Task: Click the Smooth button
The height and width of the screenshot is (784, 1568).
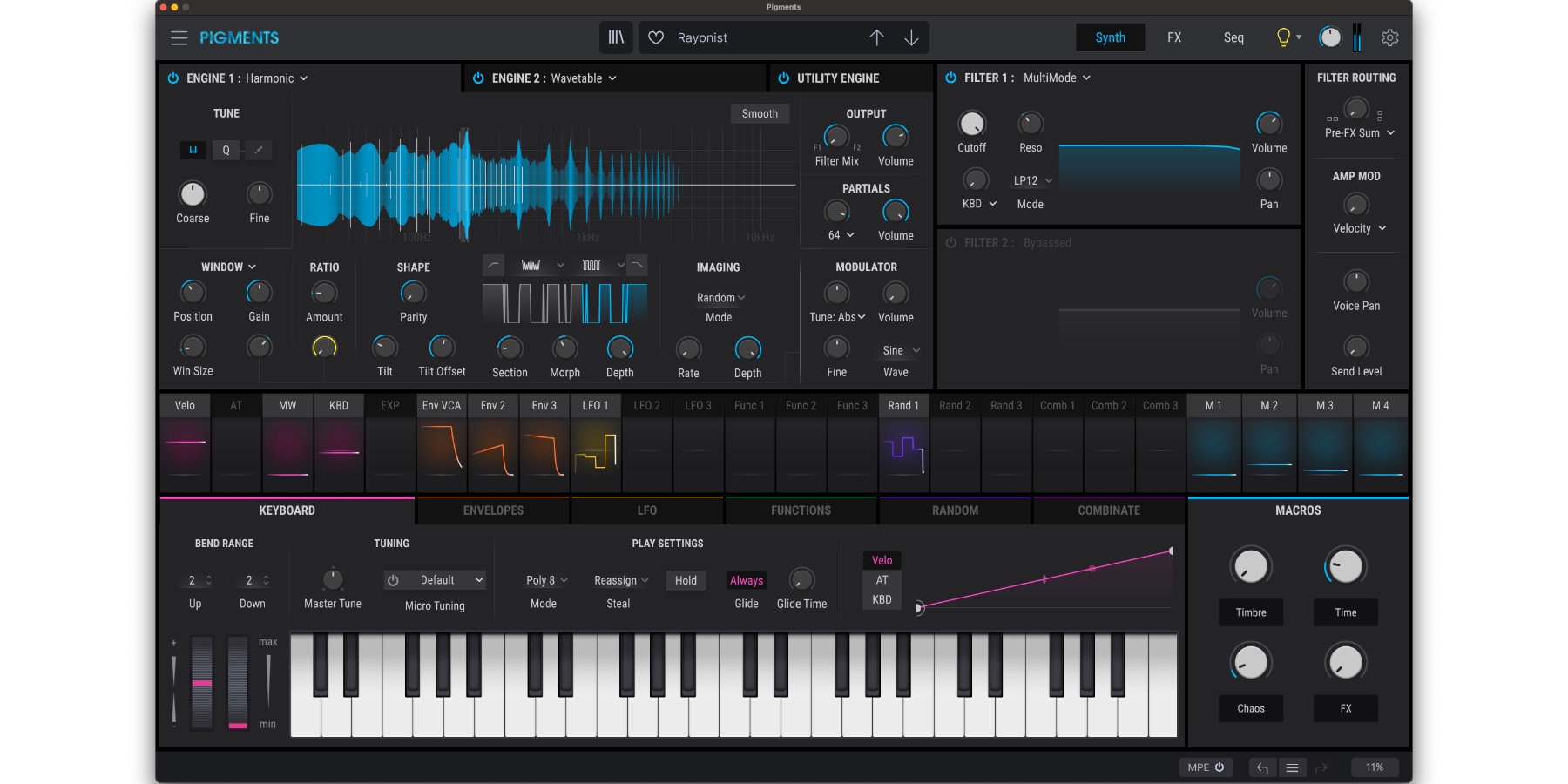Action: [x=760, y=114]
